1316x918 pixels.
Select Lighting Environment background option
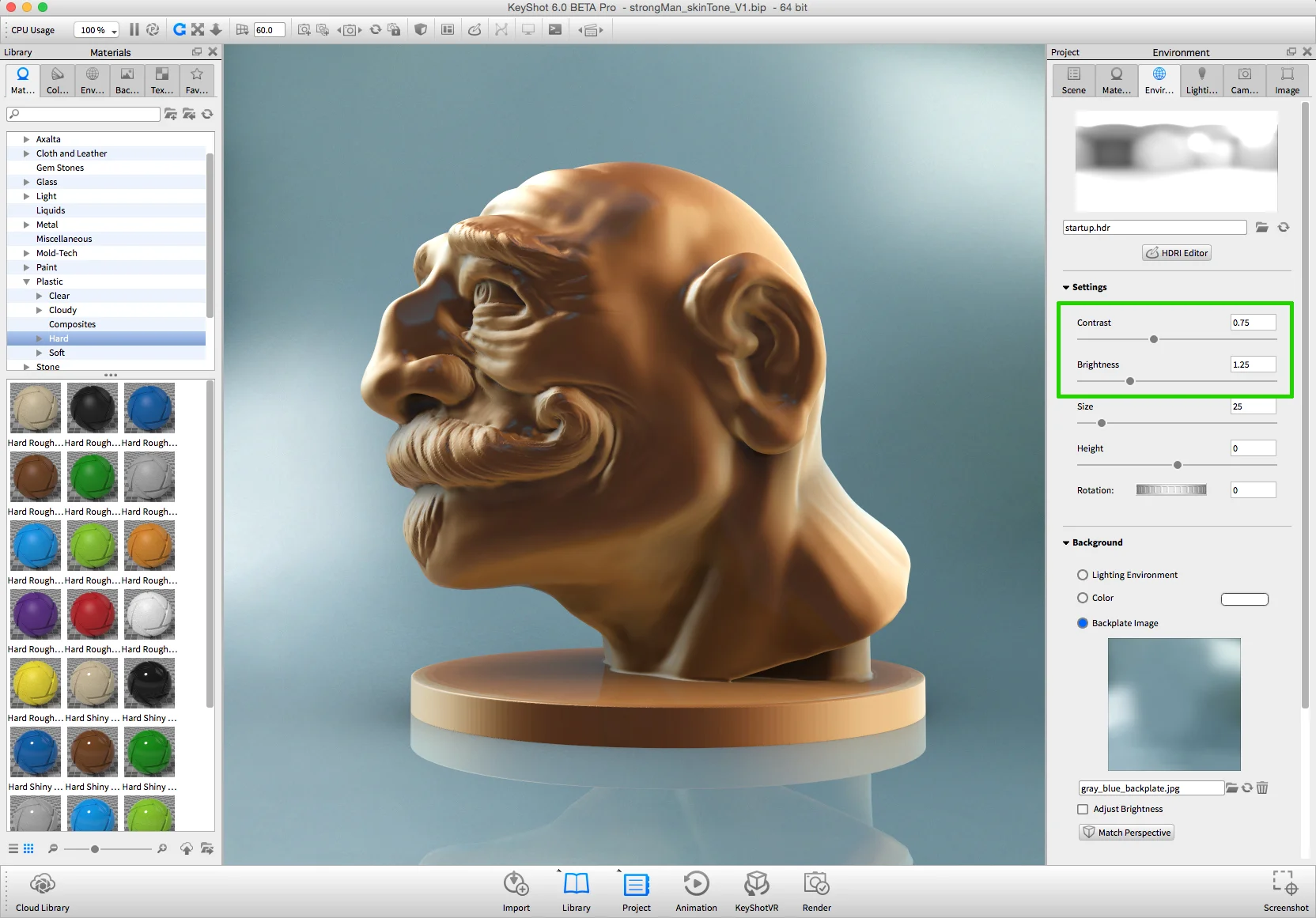1083,575
